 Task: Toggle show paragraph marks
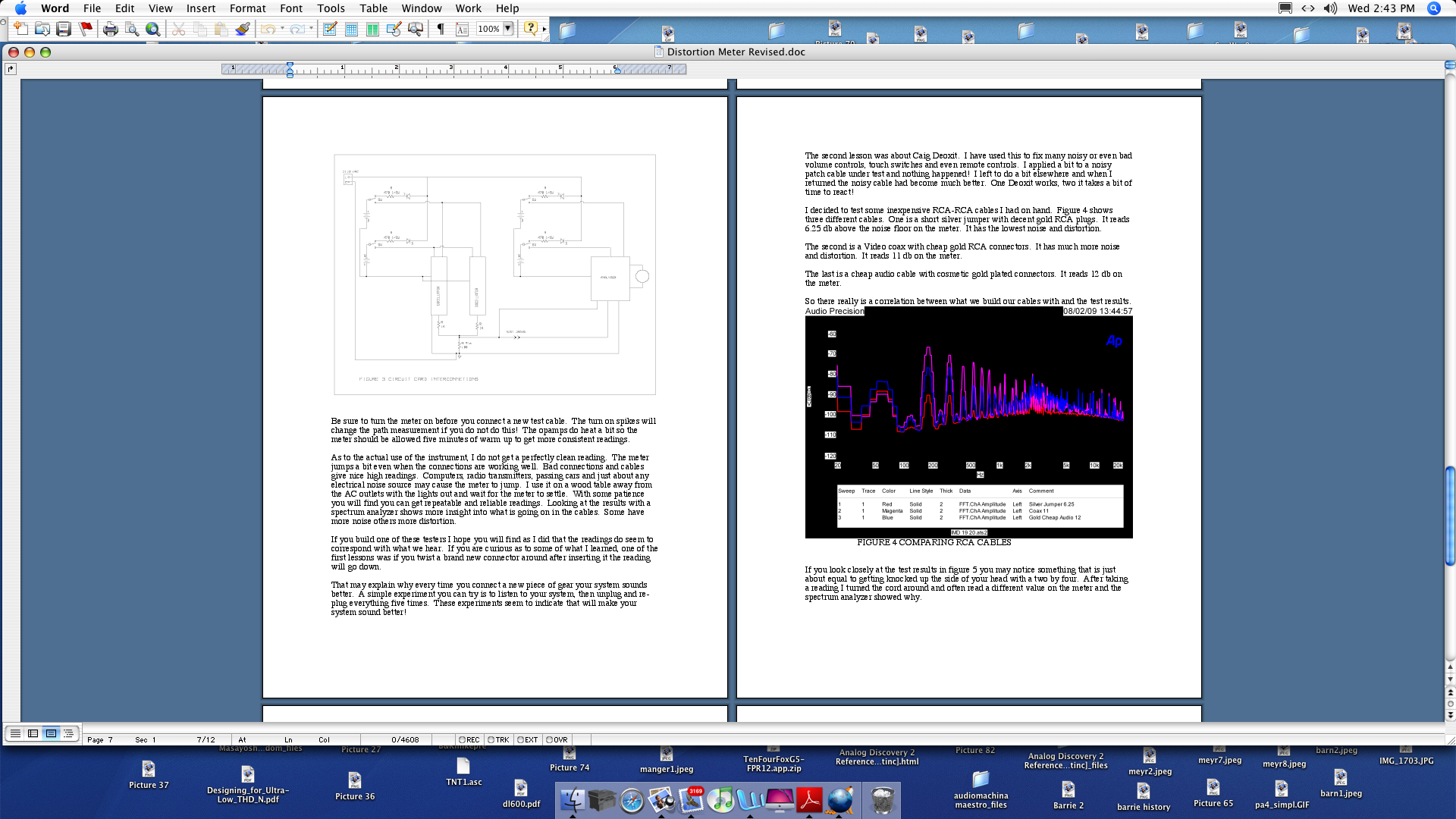point(441,29)
